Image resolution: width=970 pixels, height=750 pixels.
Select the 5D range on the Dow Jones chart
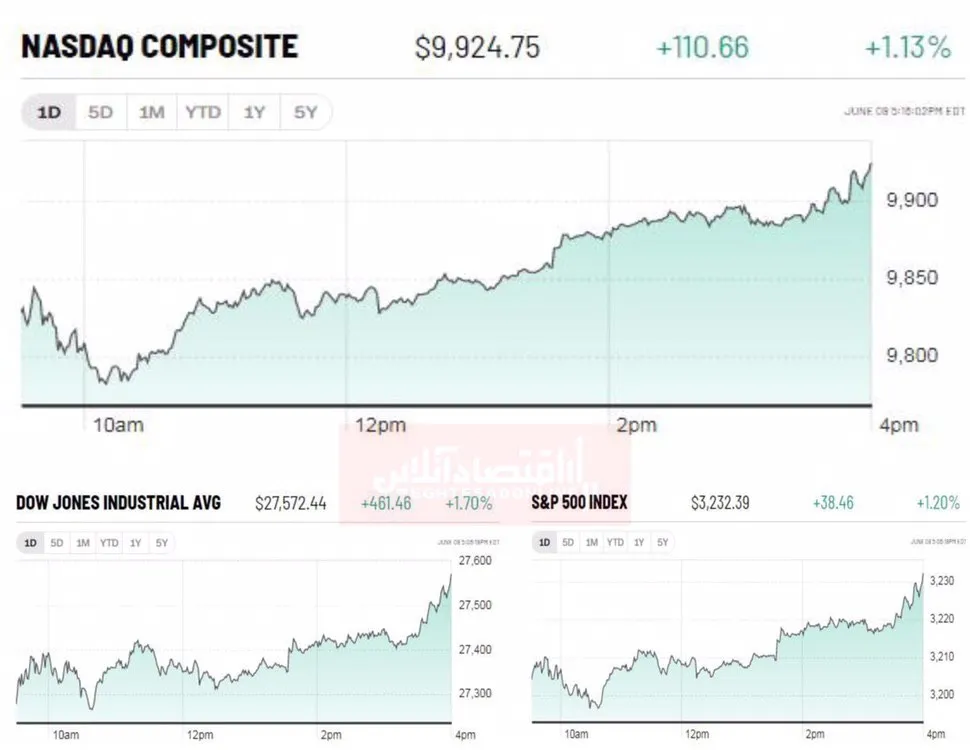(56, 543)
